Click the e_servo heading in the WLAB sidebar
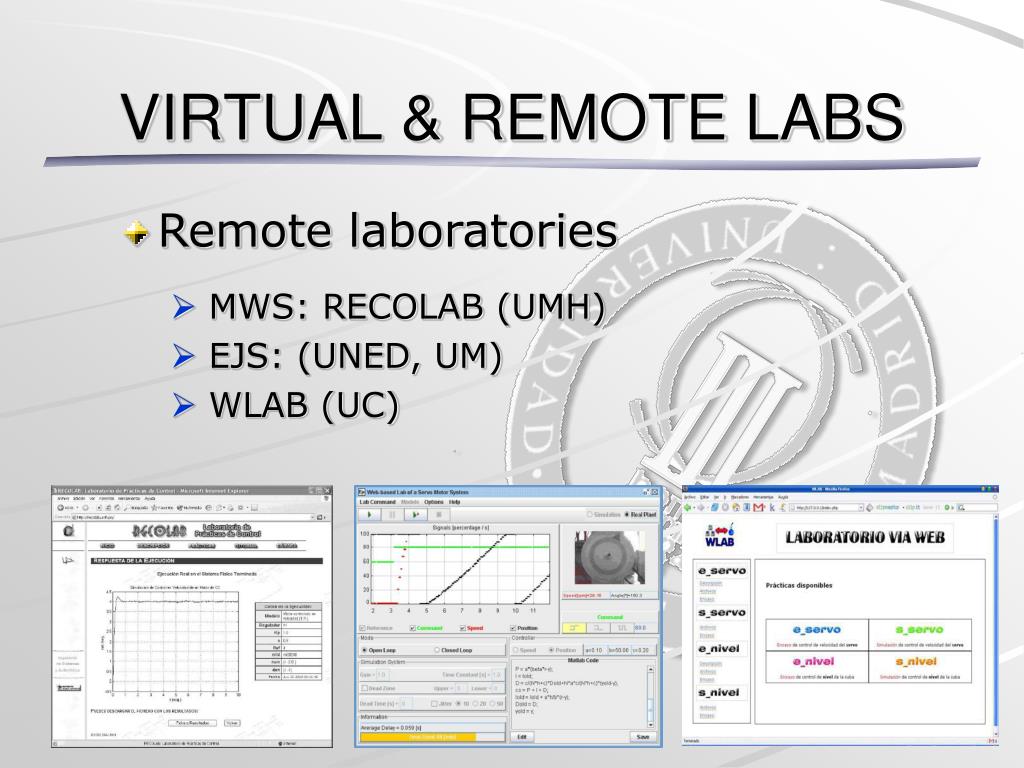The height and width of the screenshot is (768, 1024). tap(722, 571)
